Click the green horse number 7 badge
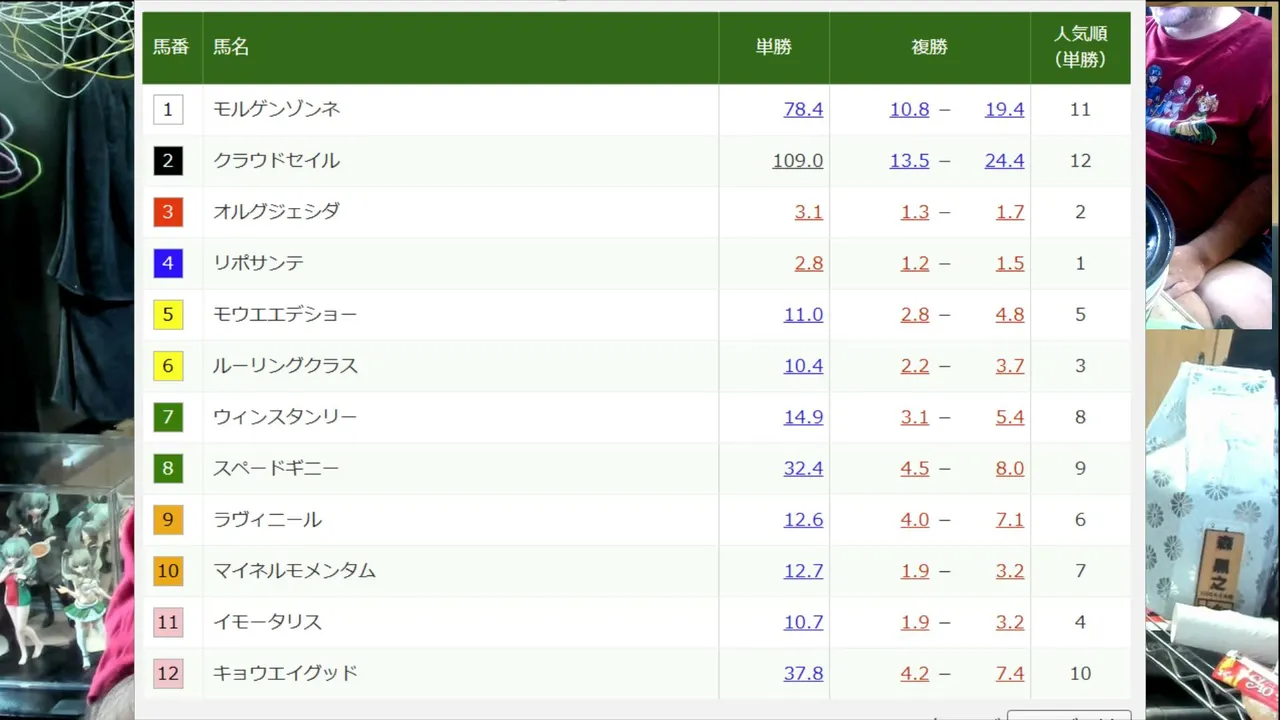The height and width of the screenshot is (720, 1280). [168, 417]
